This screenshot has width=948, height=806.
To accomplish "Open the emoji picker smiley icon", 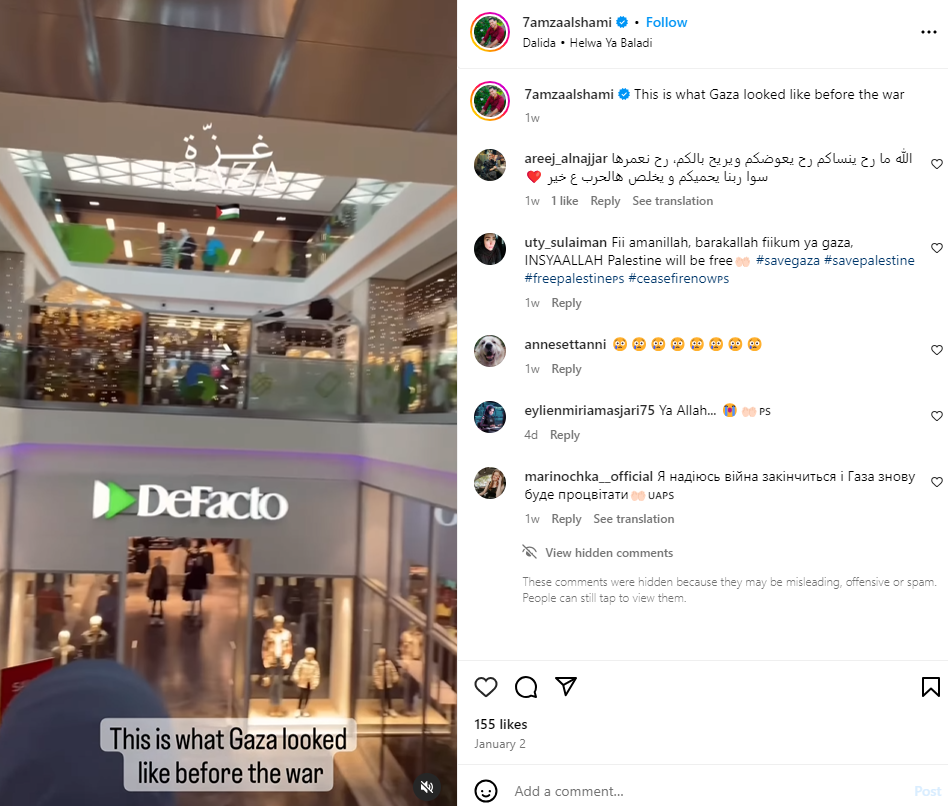I will 486,791.
